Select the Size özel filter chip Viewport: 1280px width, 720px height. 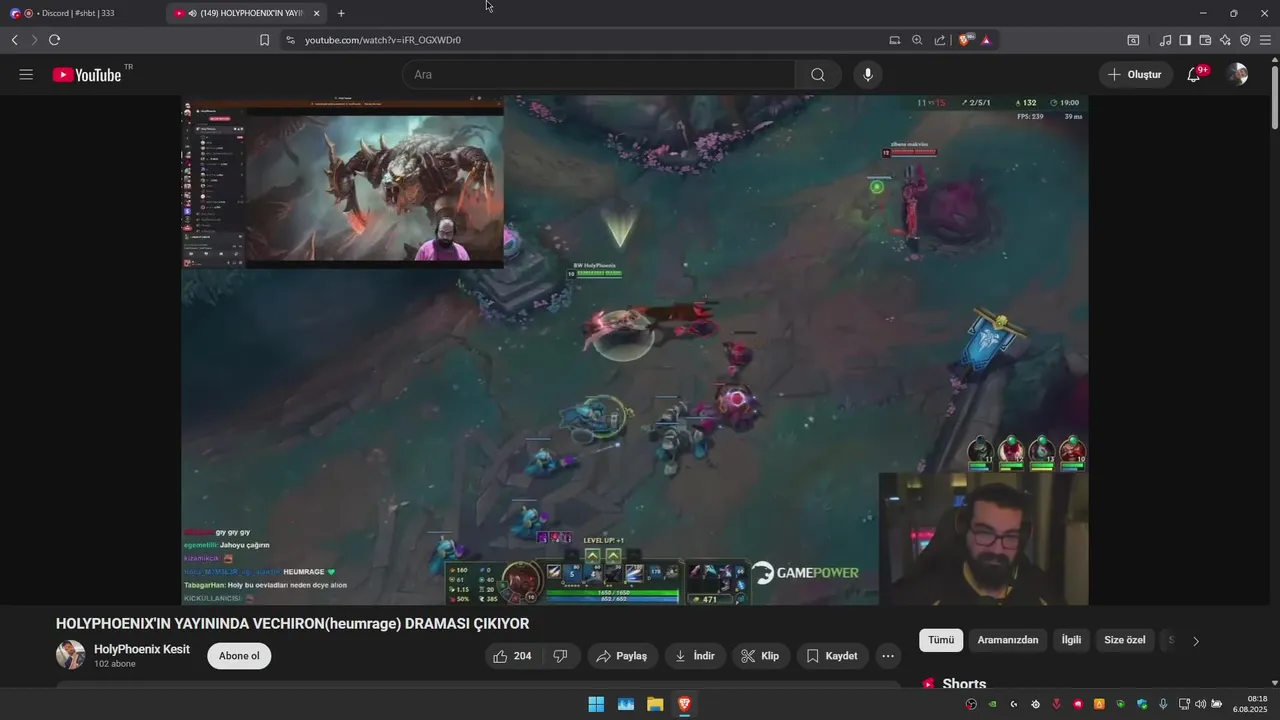(1124, 640)
